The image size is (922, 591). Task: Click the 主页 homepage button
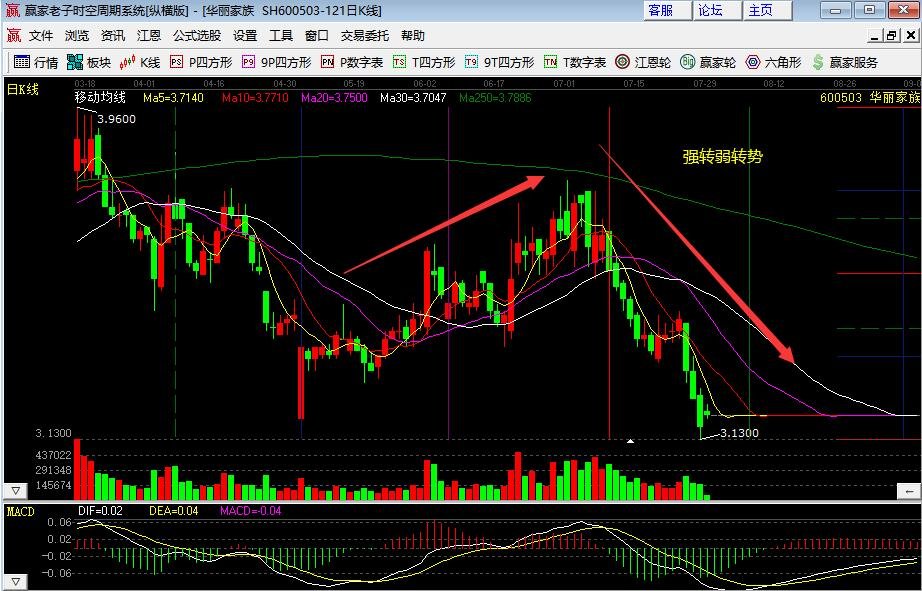[768, 10]
